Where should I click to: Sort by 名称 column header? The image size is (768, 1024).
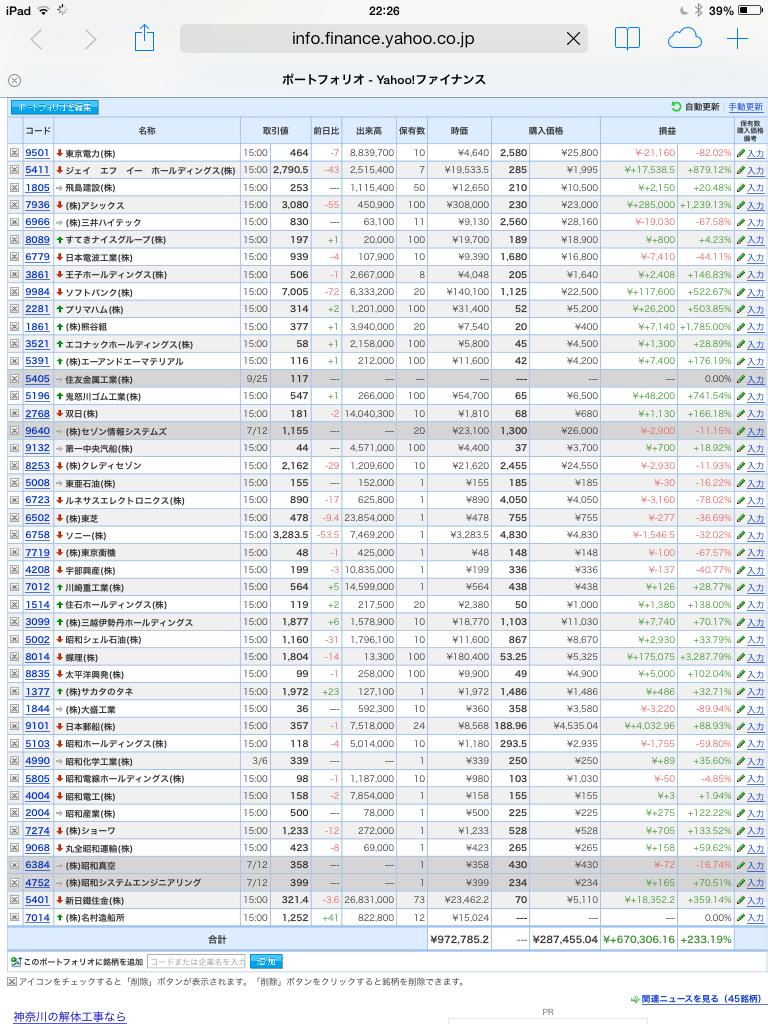point(147,131)
